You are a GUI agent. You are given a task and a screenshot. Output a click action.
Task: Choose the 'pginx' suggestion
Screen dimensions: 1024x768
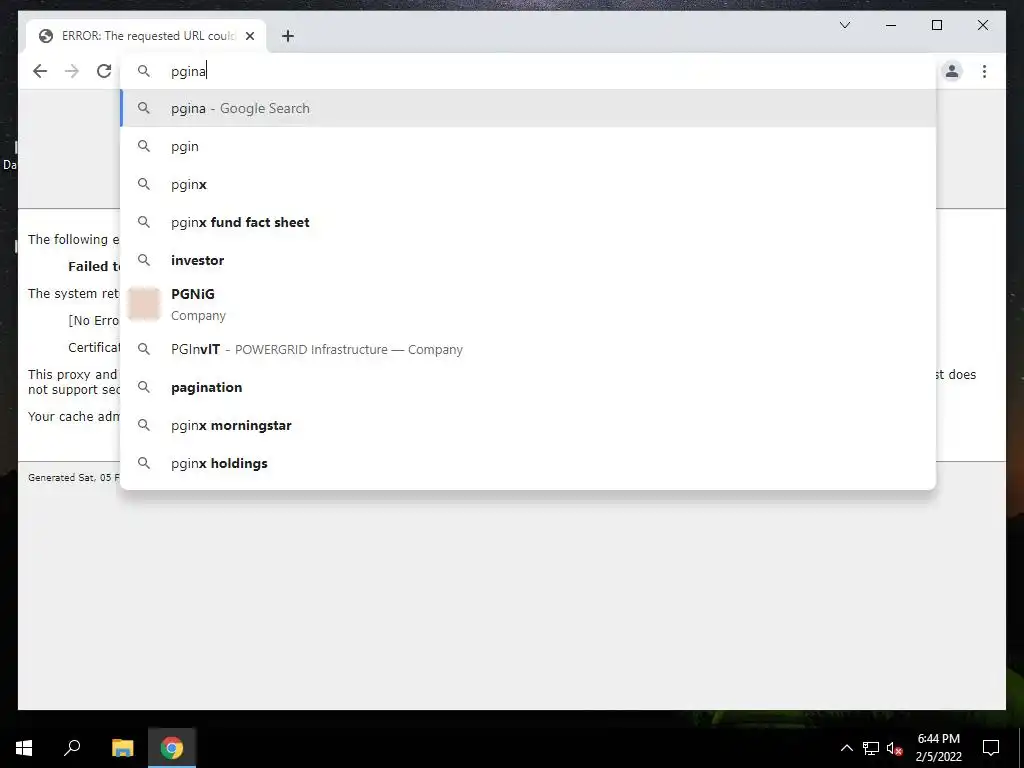pyautogui.click(x=528, y=184)
